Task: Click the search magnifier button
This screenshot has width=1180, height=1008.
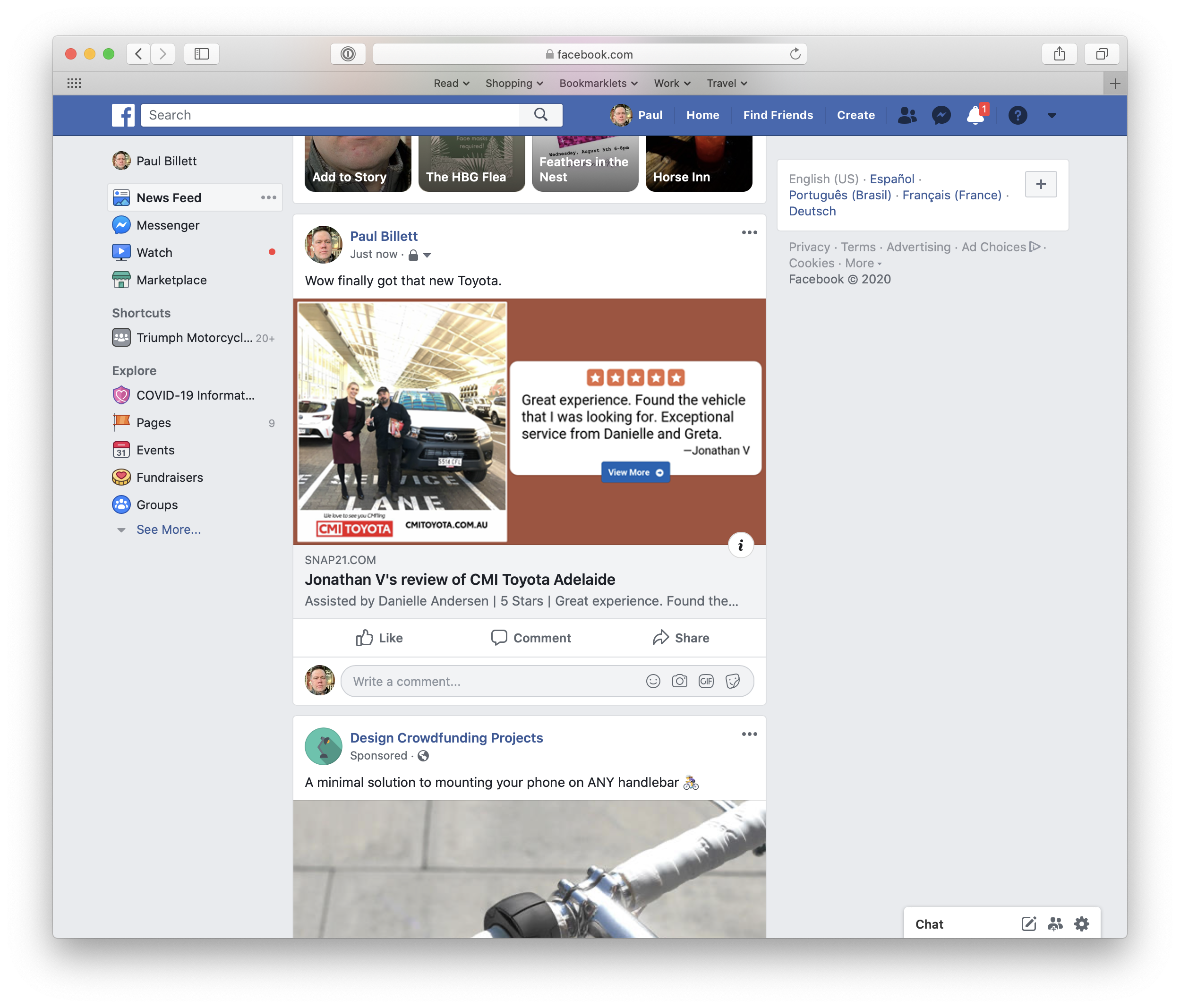Action: coord(541,115)
